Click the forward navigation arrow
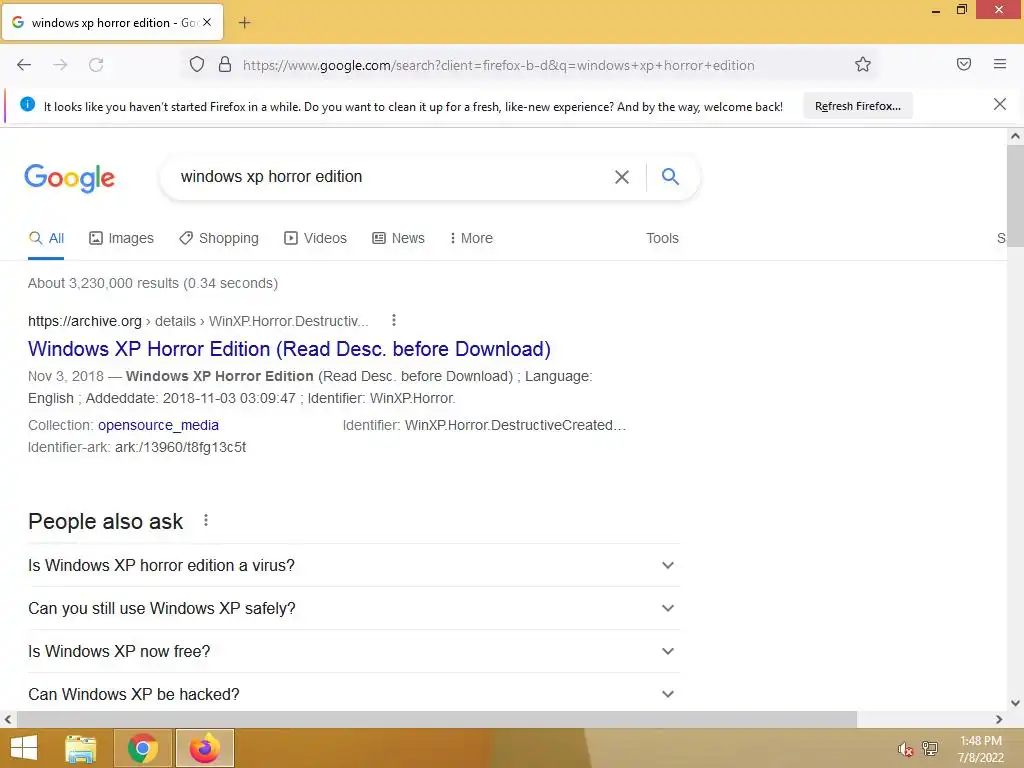 (60, 65)
